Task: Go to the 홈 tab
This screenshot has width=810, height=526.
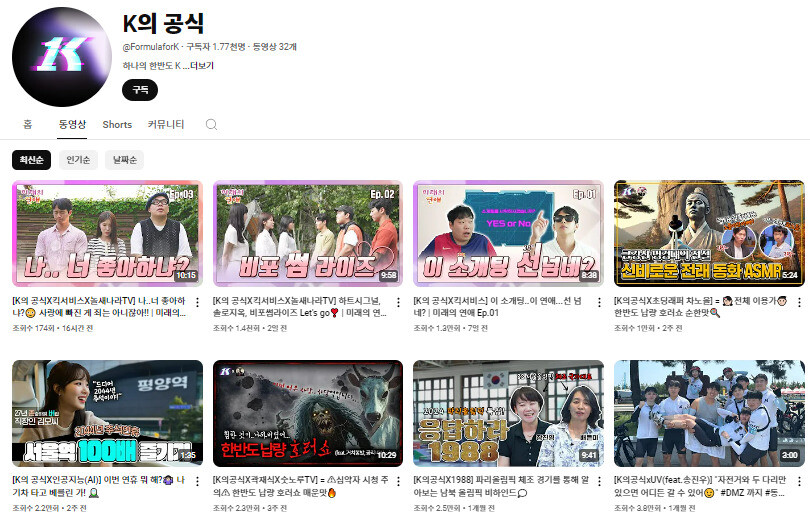Action: tap(28, 125)
